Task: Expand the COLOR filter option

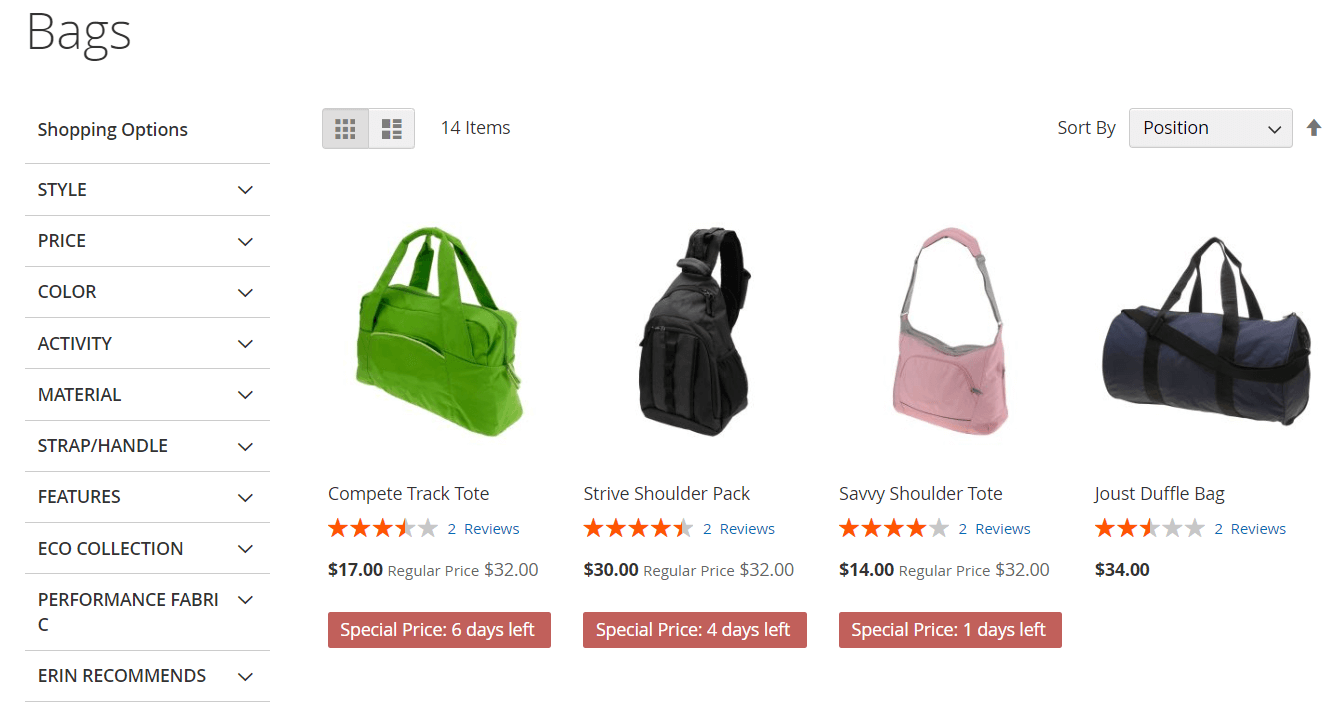Action: [147, 292]
